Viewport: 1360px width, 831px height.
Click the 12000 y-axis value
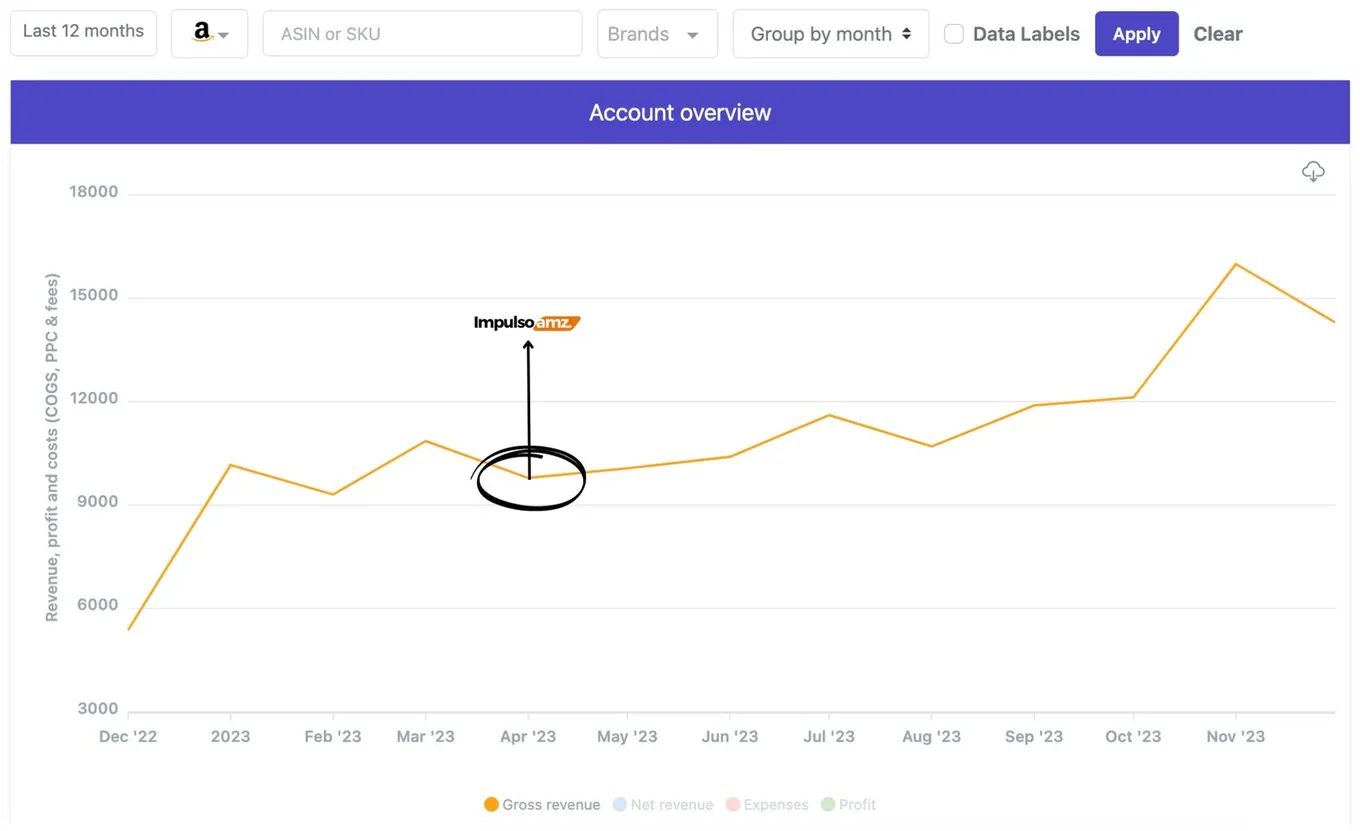tap(93, 399)
